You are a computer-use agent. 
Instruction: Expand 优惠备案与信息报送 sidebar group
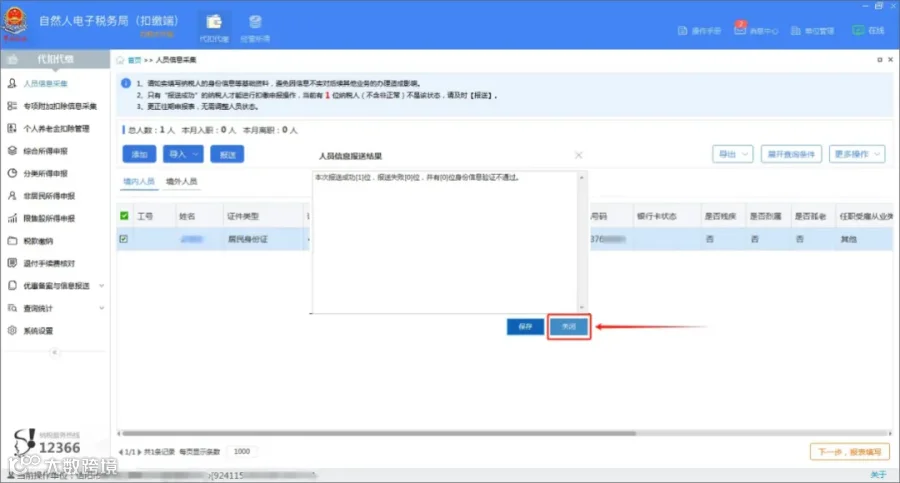pyautogui.click(x=55, y=286)
